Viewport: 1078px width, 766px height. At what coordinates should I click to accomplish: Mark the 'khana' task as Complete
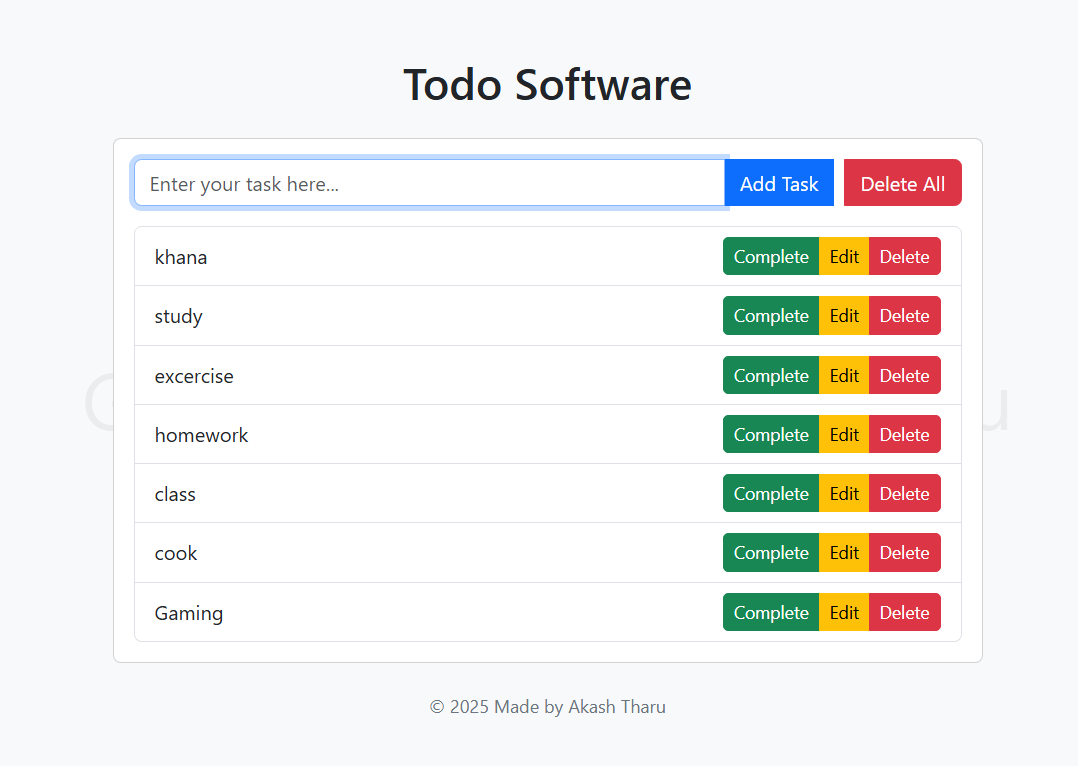770,256
